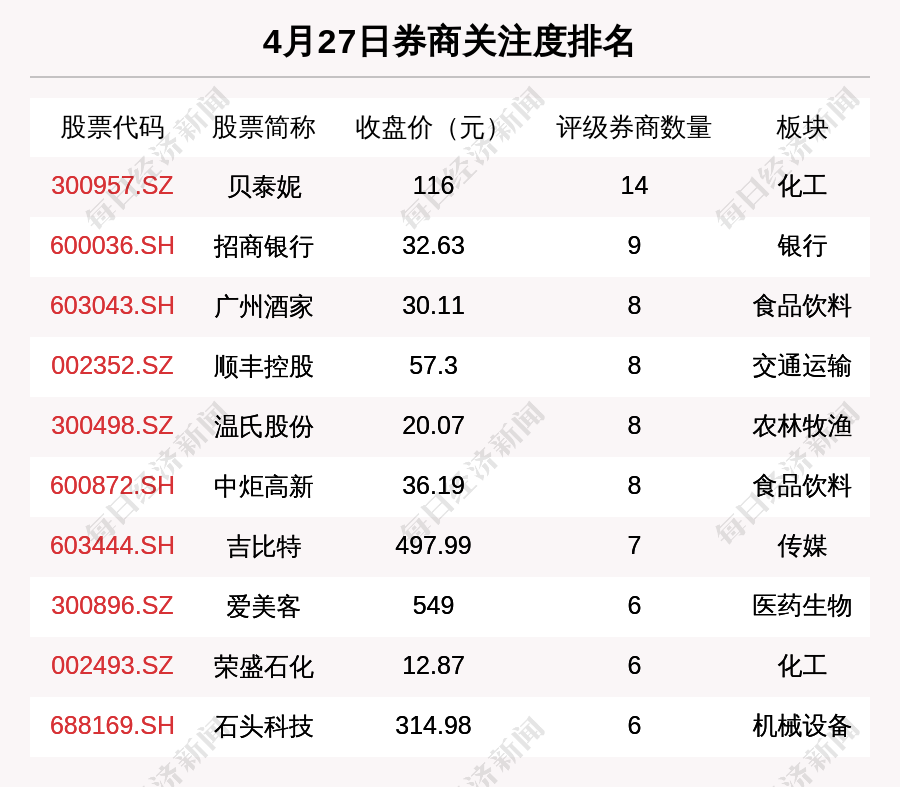The height and width of the screenshot is (787, 900).
Task: Click stock code 600036.SH
Action: [x=112, y=246]
